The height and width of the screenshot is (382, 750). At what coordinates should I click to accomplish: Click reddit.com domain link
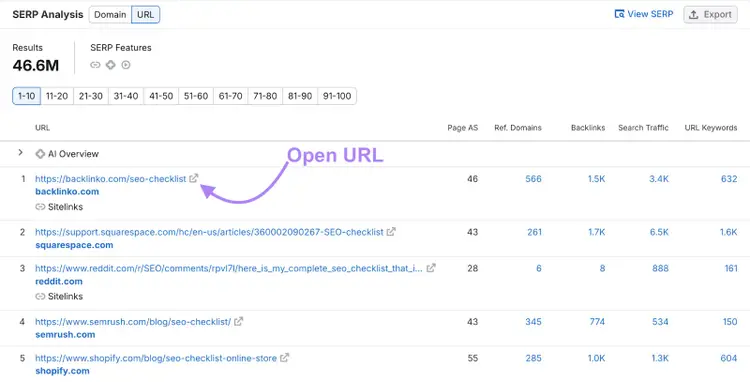pos(59,281)
